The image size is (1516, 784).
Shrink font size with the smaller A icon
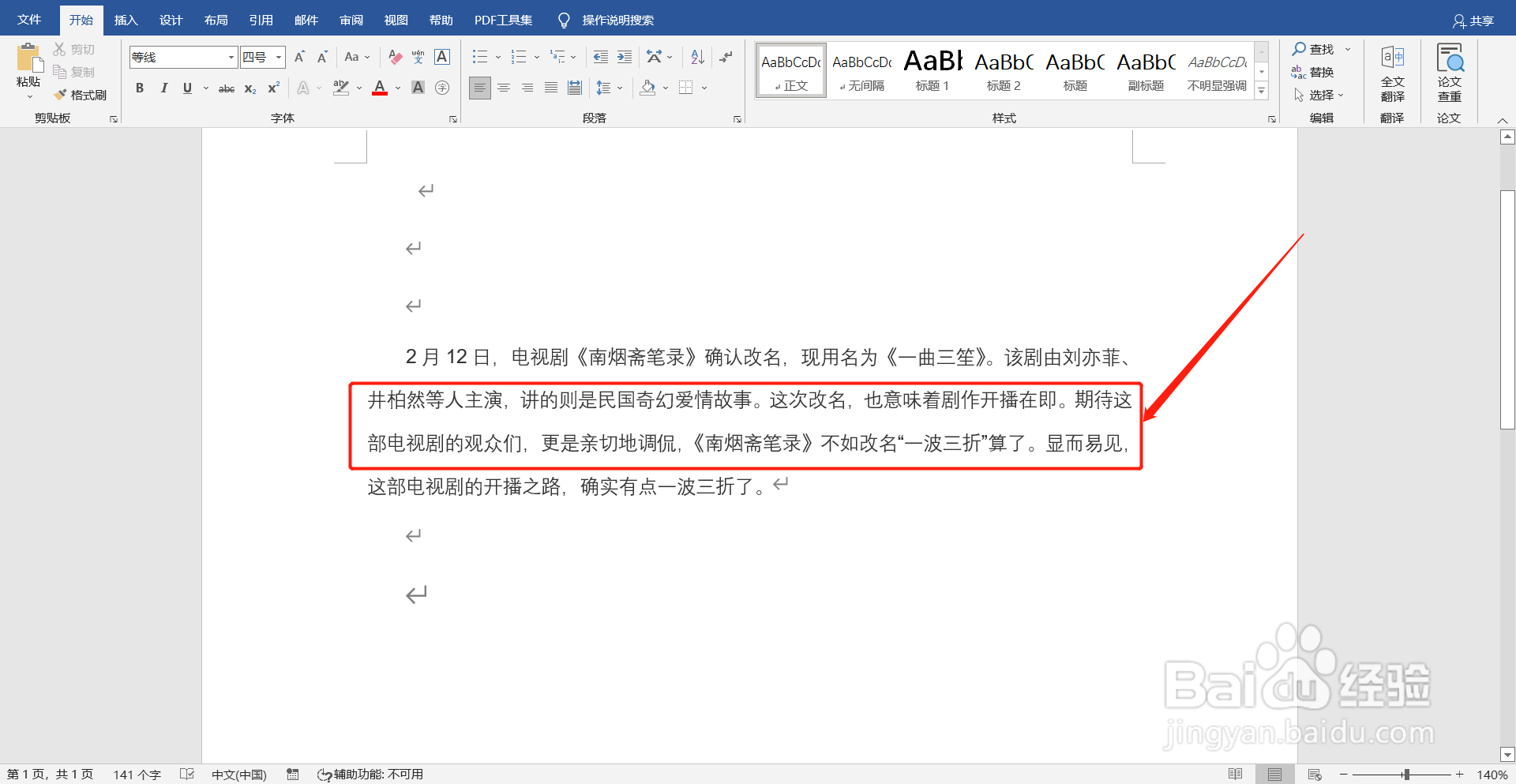(322, 57)
